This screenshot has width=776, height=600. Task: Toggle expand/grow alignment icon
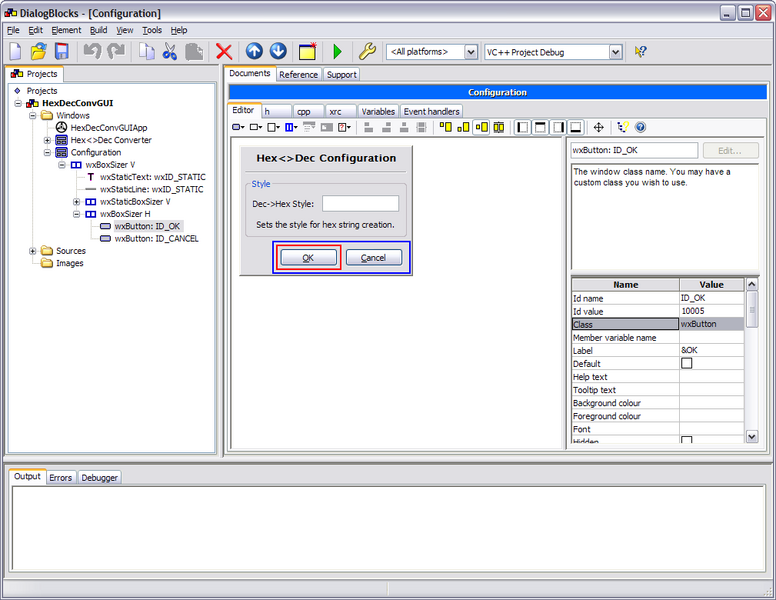499,127
